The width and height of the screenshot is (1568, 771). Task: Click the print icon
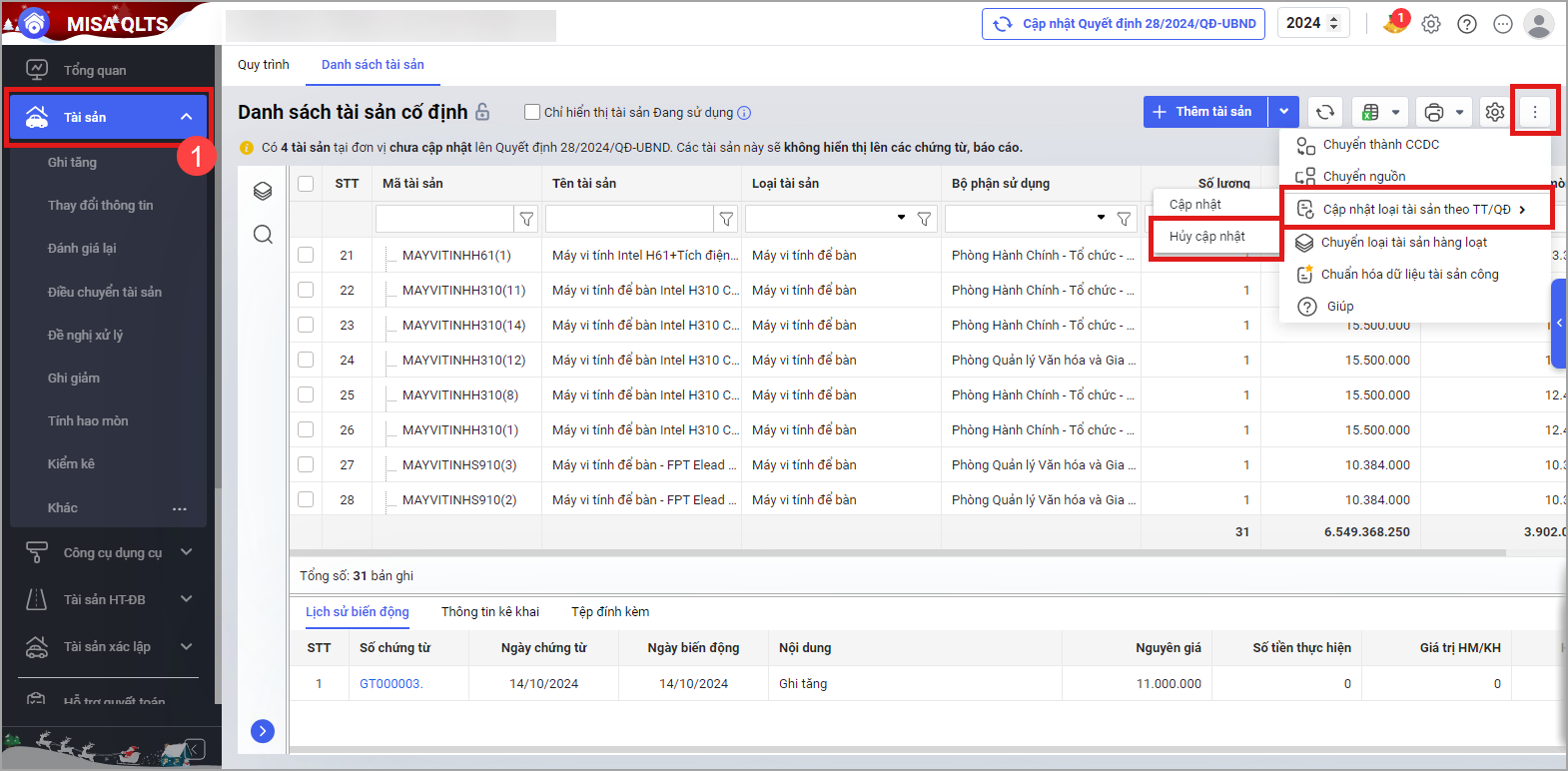(x=1434, y=112)
